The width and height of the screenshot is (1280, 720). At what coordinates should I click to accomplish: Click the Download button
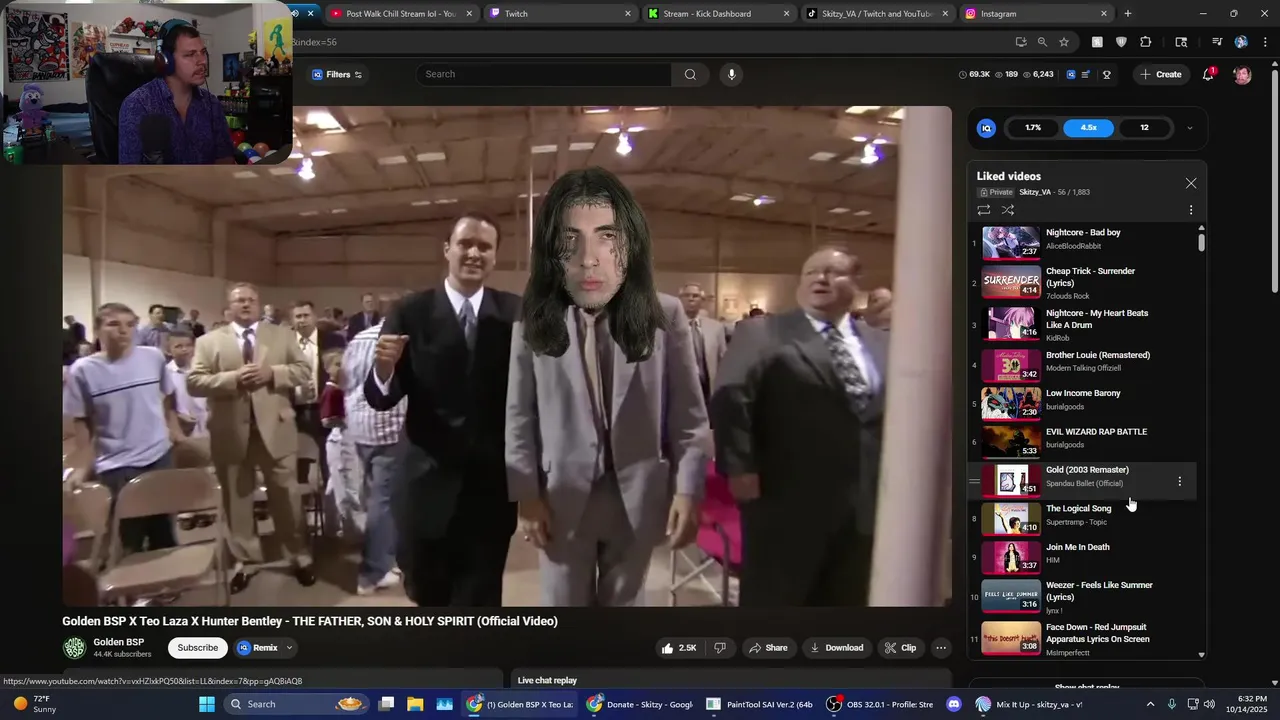tap(836, 648)
